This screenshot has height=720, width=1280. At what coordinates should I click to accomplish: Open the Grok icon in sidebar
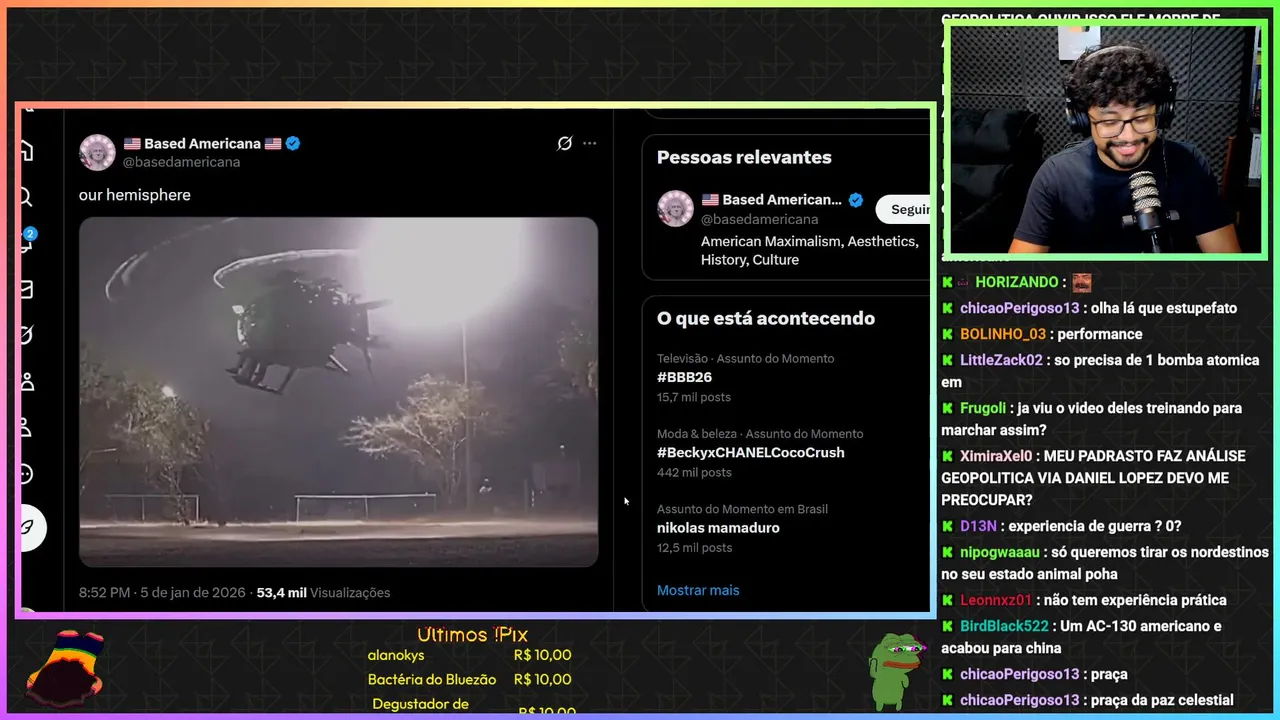27,335
